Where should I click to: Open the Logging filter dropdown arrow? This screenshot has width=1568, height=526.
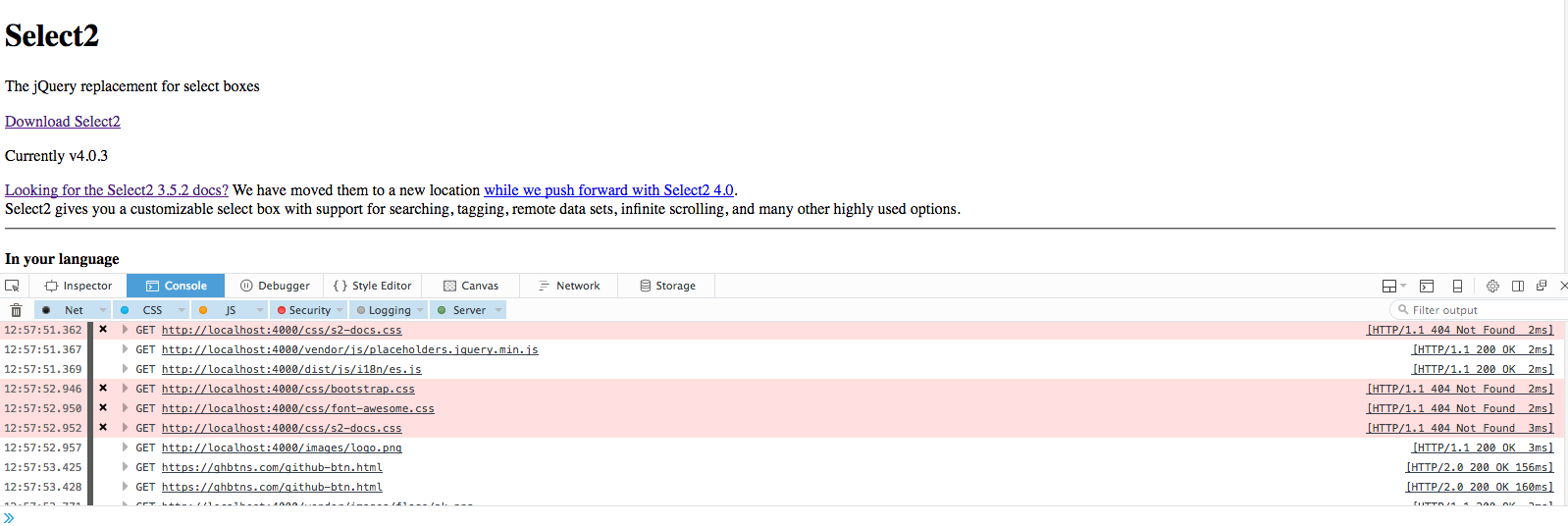421,310
